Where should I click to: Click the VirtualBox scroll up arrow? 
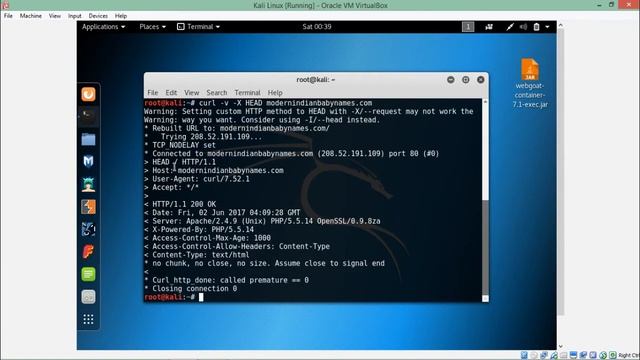(x=561, y=25)
